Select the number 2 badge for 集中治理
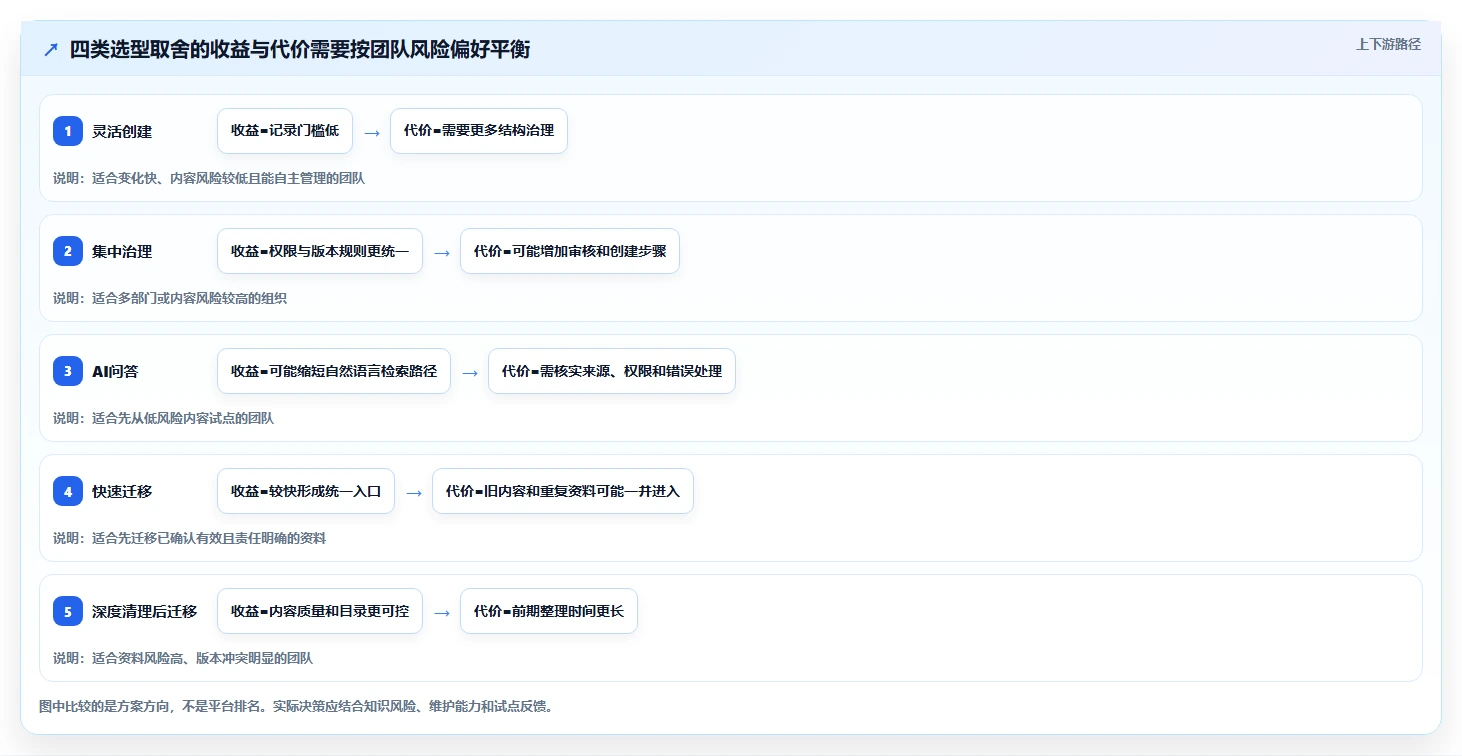 point(68,251)
